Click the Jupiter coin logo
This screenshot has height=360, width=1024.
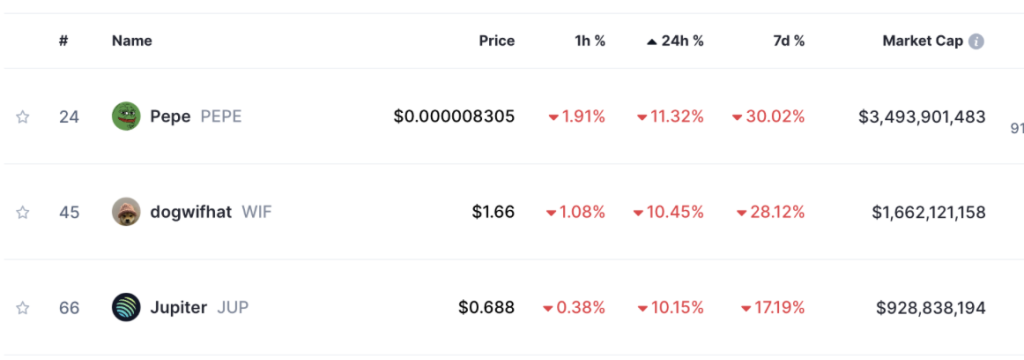click(x=126, y=307)
